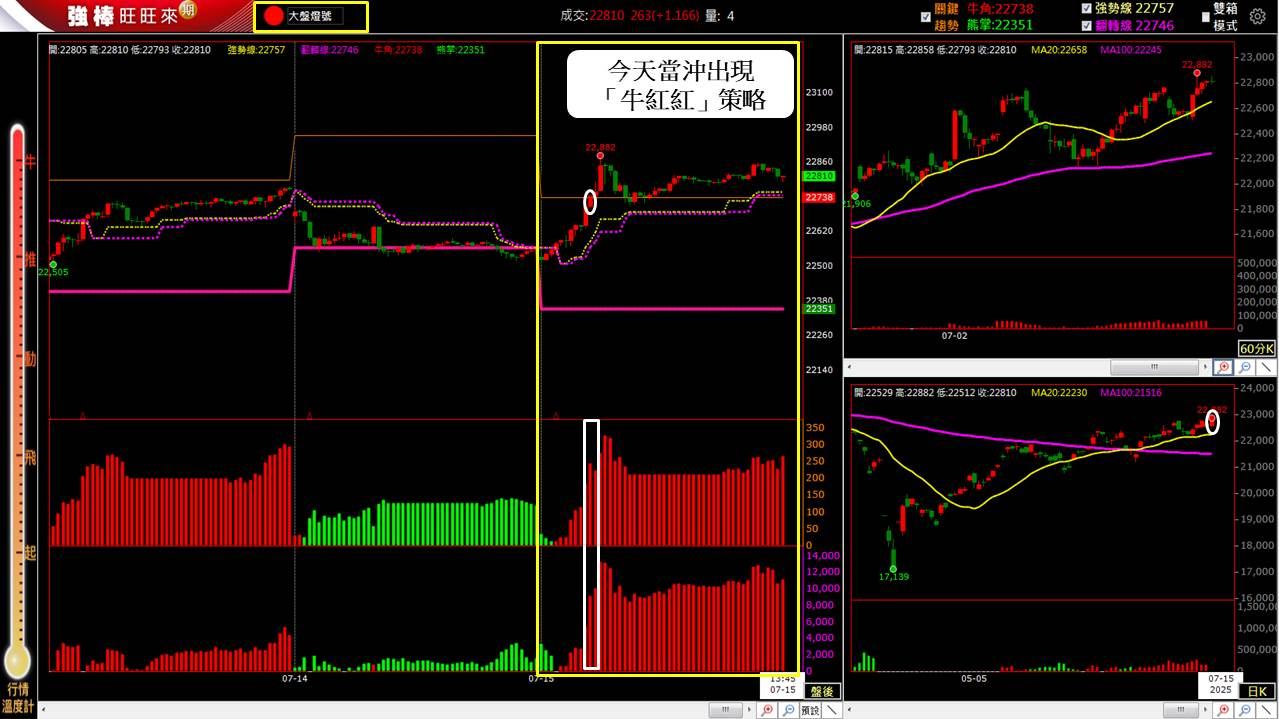Zoom out on the 日K chart

tap(1245, 710)
